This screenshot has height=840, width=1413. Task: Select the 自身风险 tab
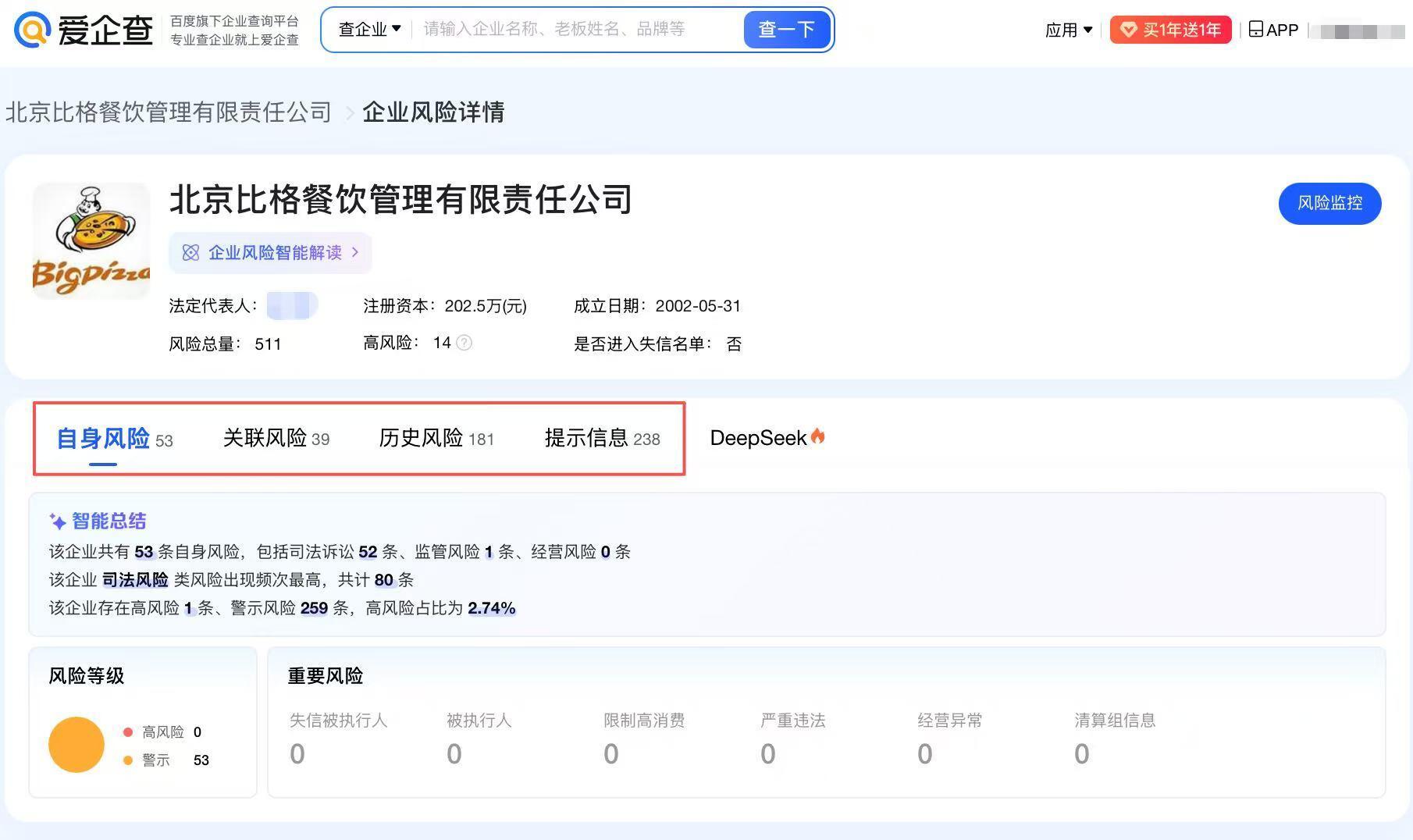point(115,438)
